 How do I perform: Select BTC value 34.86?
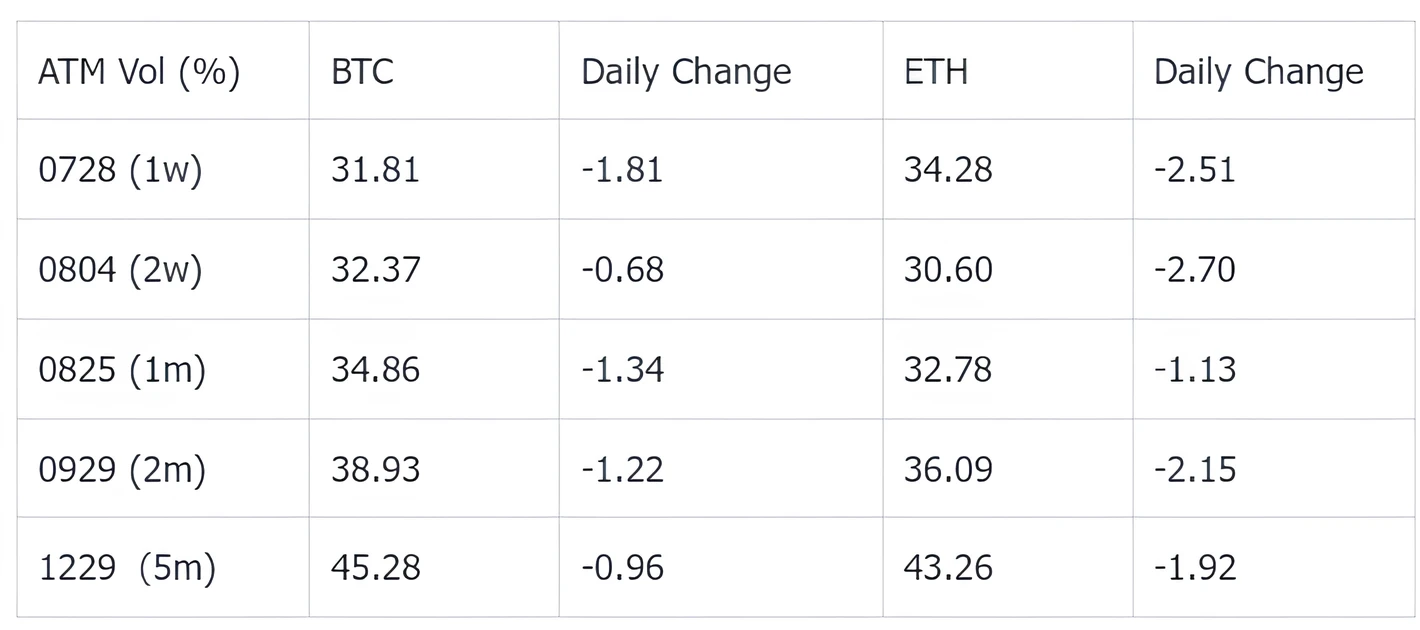tap(375, 370)
